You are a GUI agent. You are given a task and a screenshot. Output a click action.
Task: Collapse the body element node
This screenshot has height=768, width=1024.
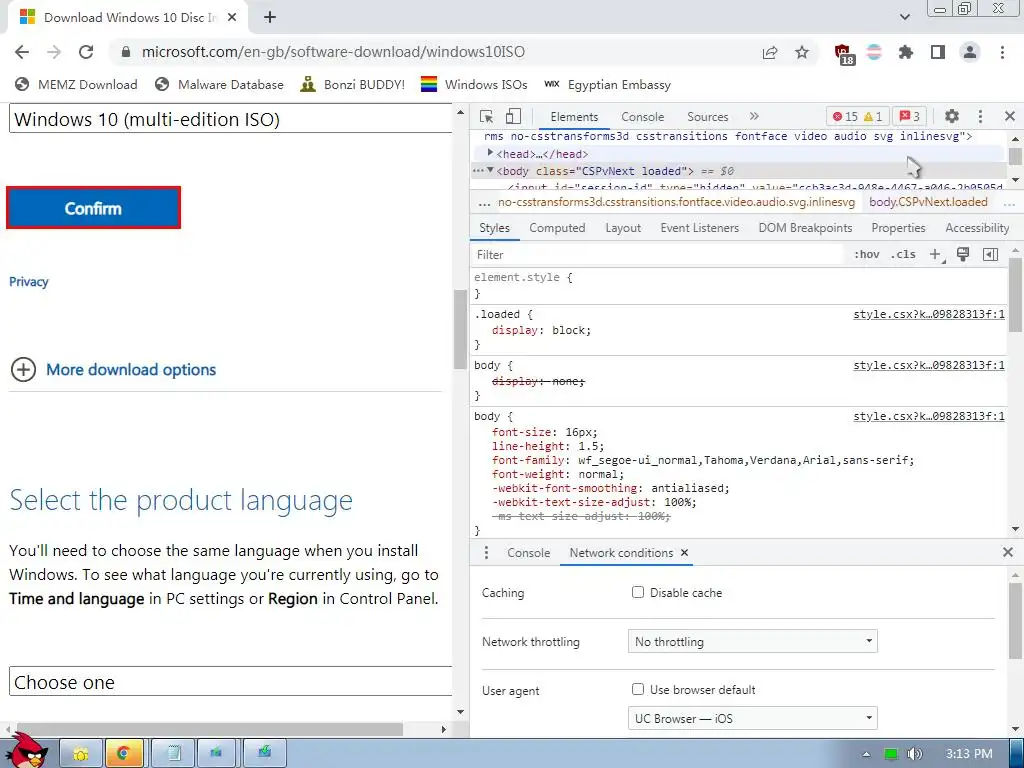coord(490,170)
